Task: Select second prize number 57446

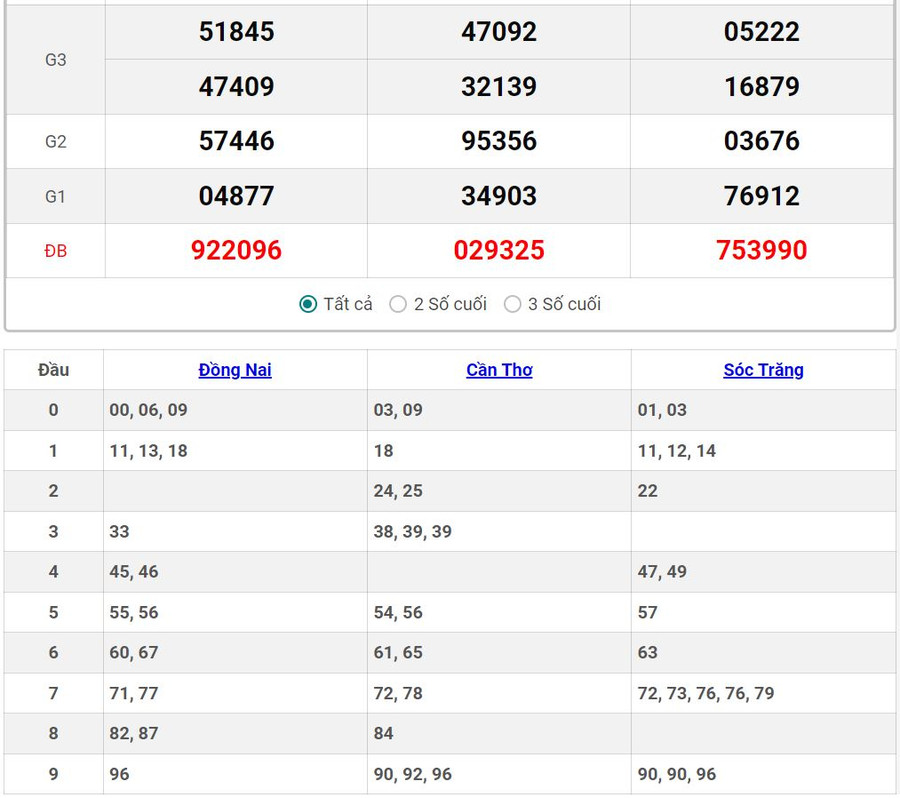Action: (236, 141)
